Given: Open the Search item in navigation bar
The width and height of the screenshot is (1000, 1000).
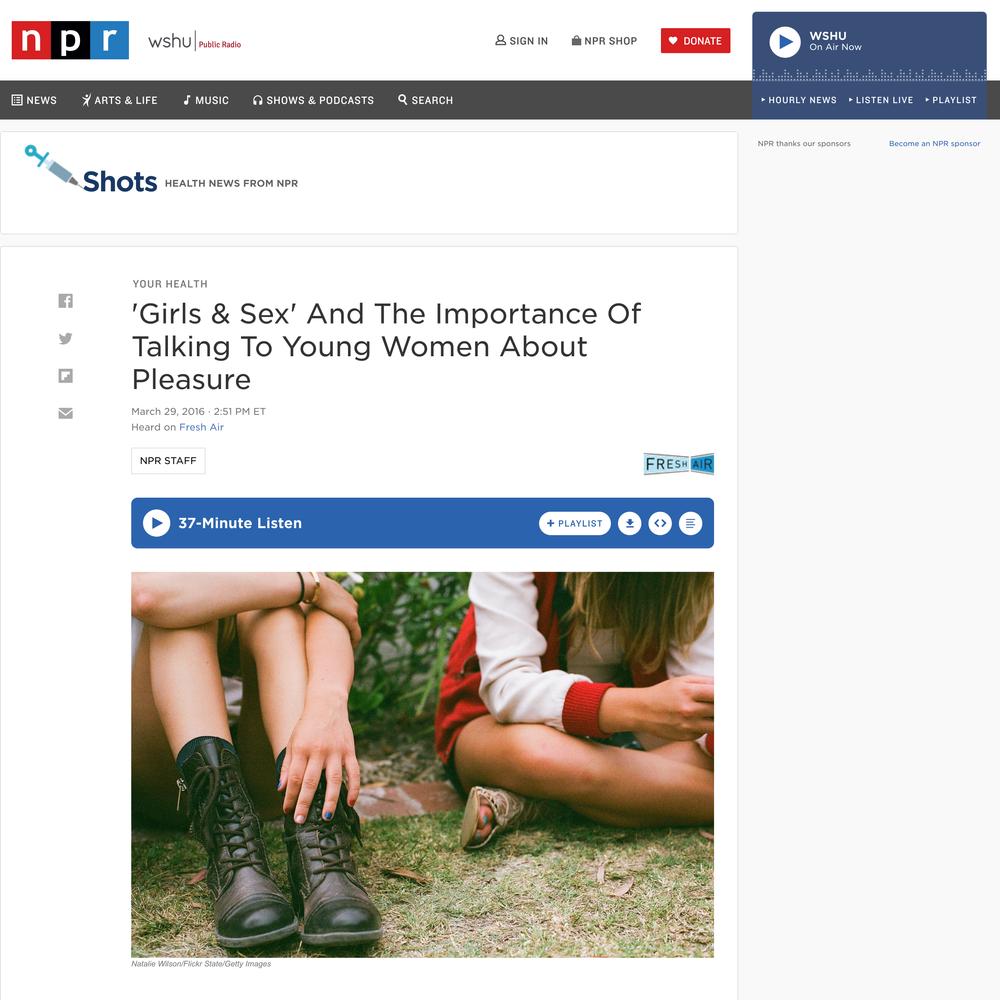Looking at the screenshot, I should tap(425, 100).
